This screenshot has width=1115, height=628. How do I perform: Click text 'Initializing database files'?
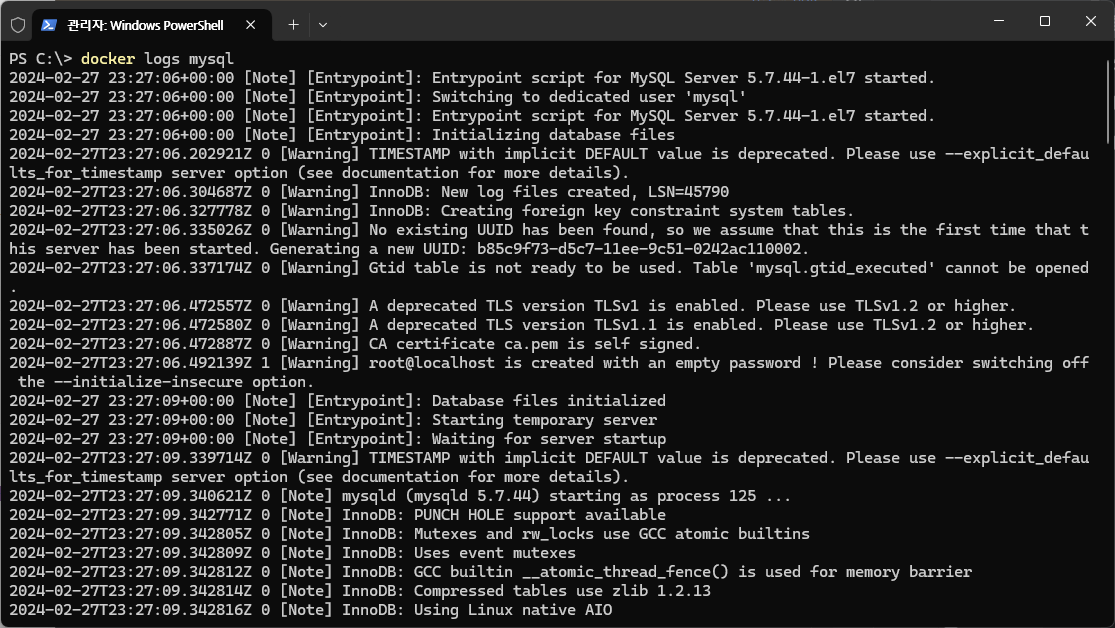553,134
